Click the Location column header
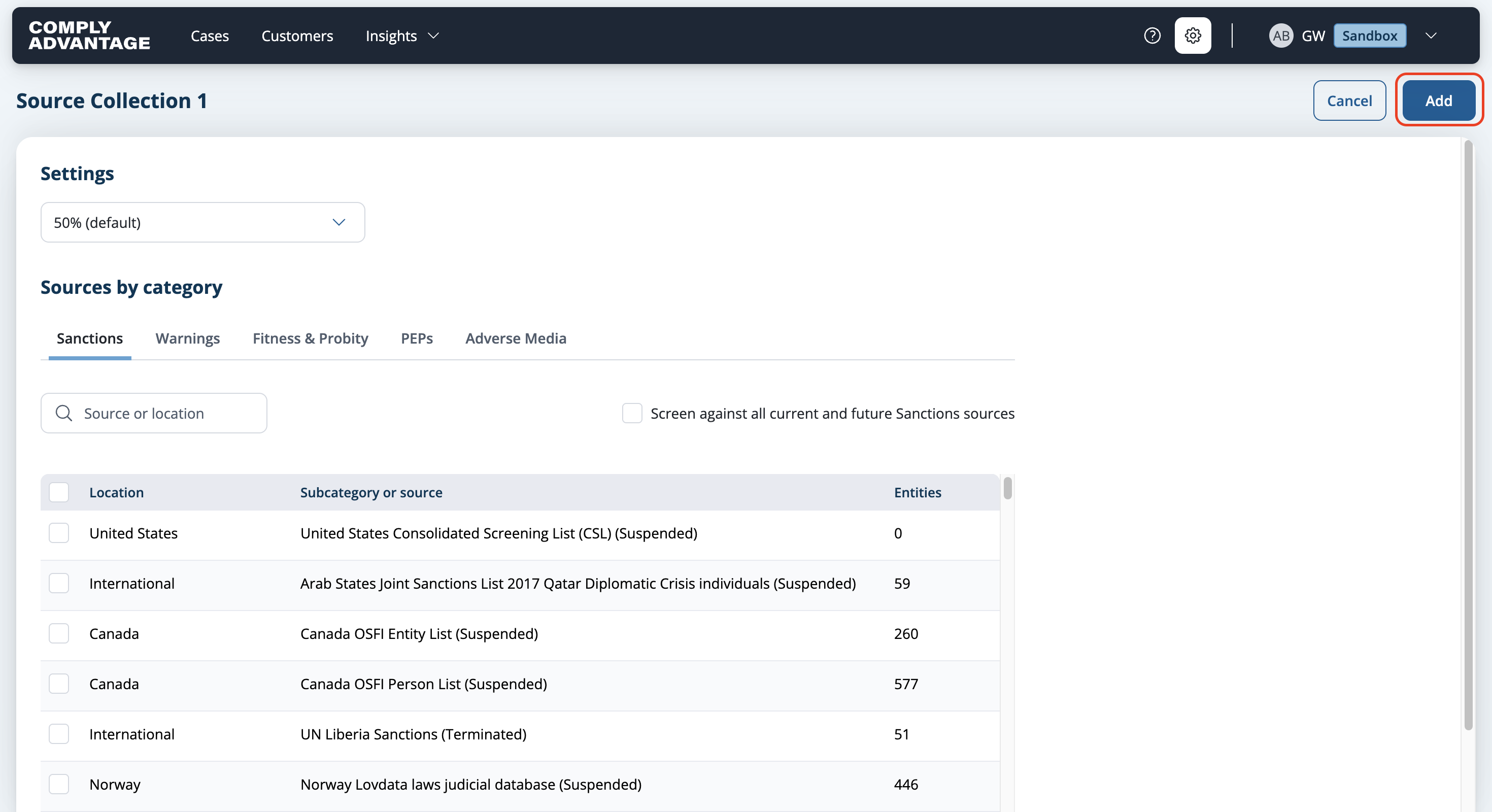Image resolution: width=1492 pixels, height=812 pixels. coord(116,492)
